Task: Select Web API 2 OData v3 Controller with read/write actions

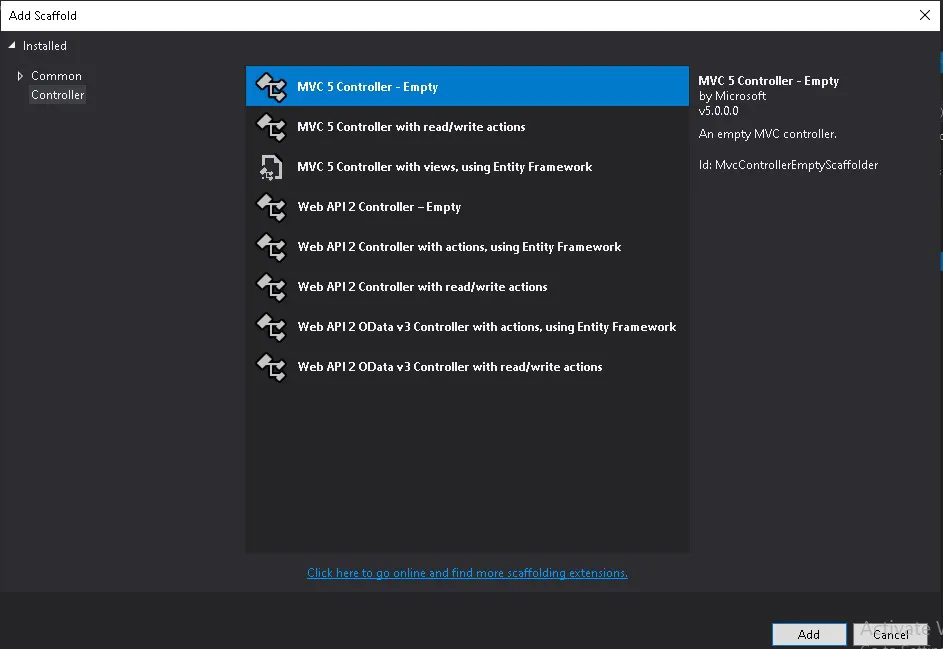Action: tap(467, 366)
